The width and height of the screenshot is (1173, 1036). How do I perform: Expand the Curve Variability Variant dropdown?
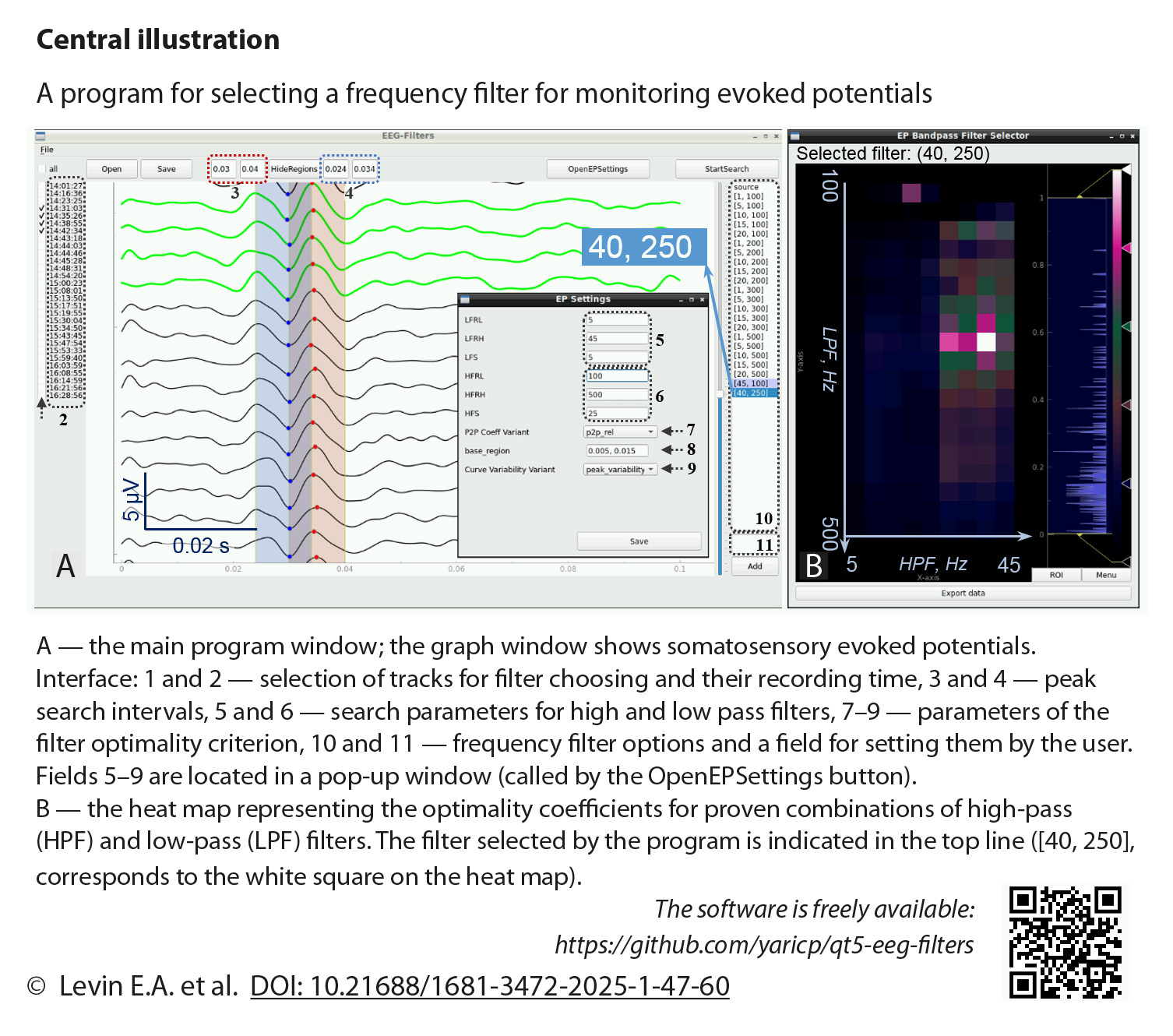(x=620, y=470)
